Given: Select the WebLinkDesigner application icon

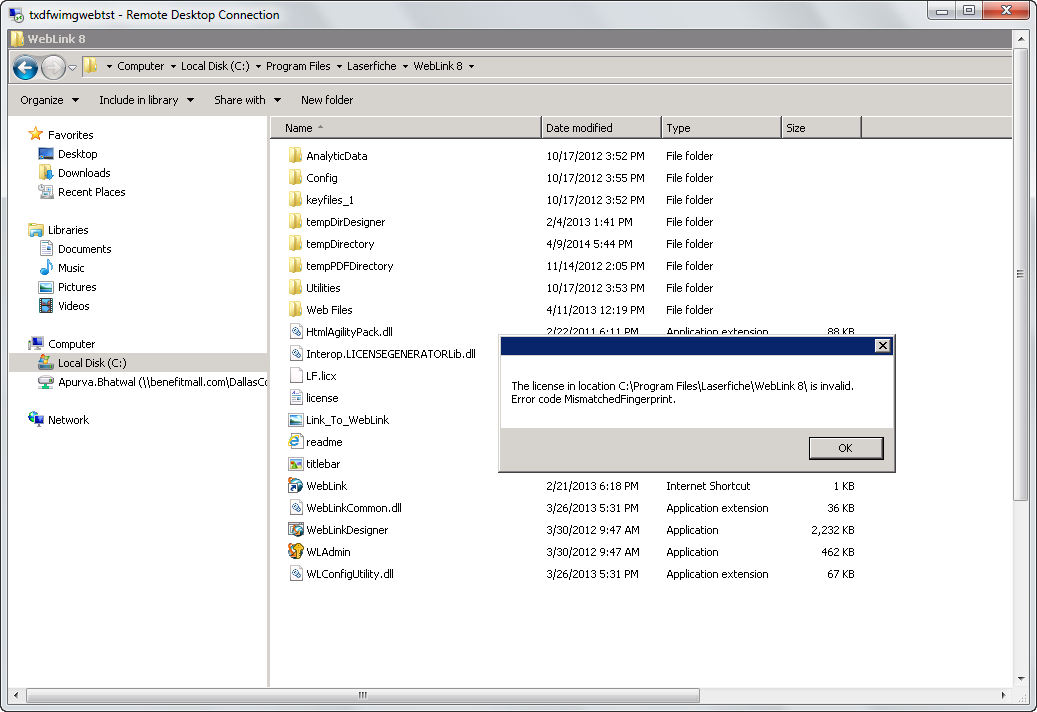Looking at the screenshot, I should (x=296, y=530).
